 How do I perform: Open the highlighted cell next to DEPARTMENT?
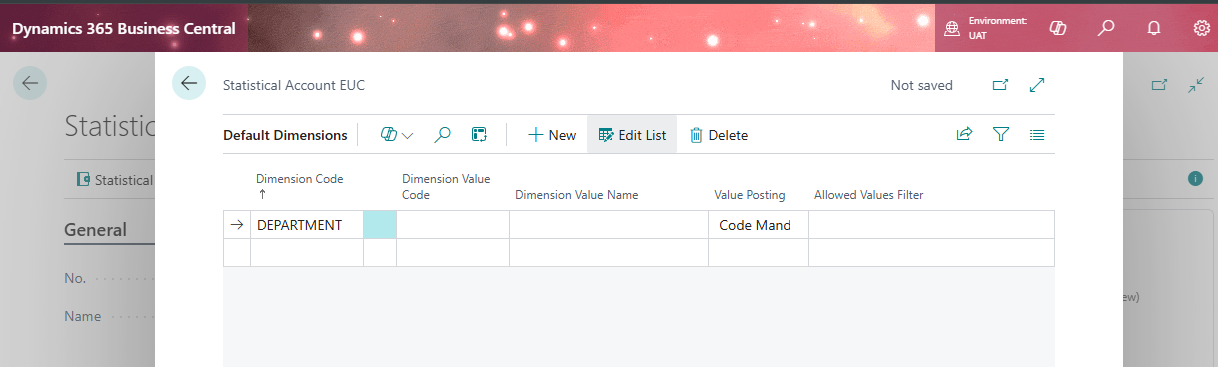point(380,225)
